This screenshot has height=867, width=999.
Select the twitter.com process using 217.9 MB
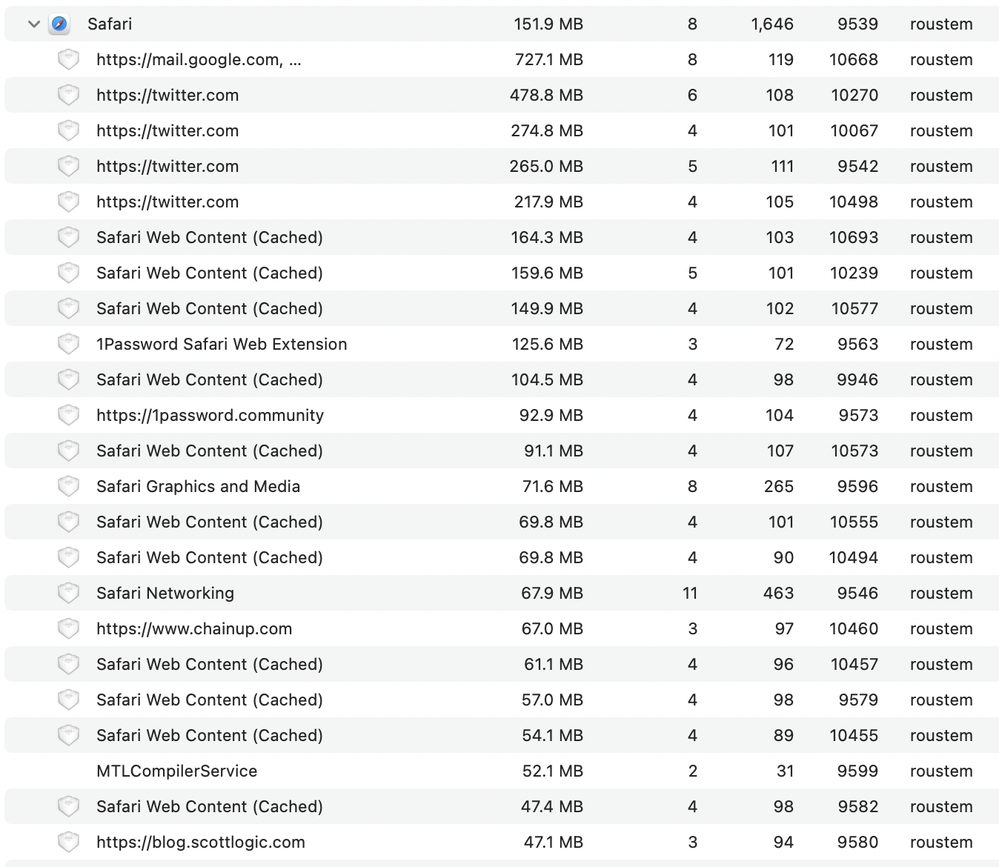click(x=167, y=202)
